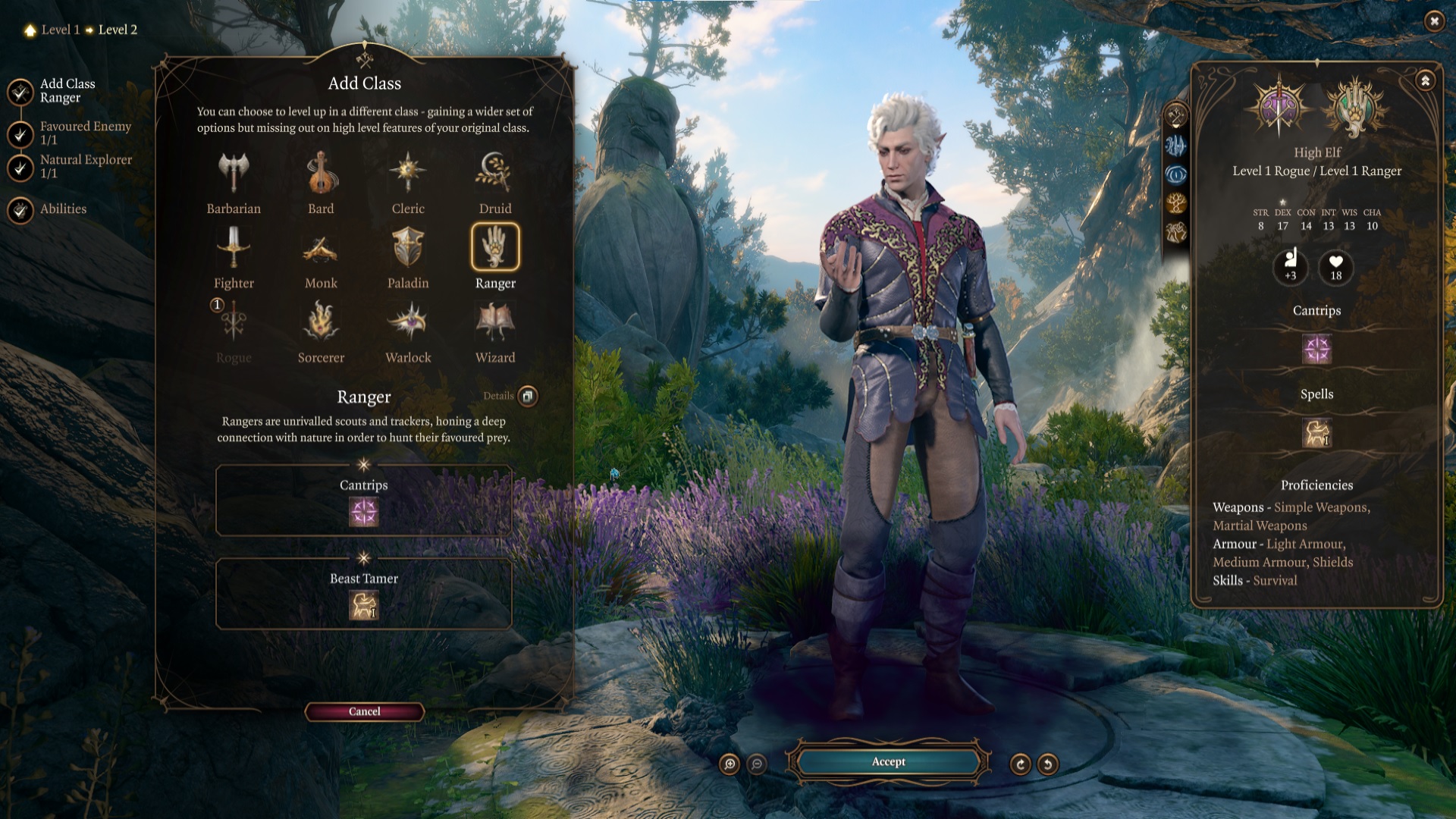Toggle the Natural Explorer 1/1 checkbox
This screenshot has height=819, width=1456.
pos(18,167)
